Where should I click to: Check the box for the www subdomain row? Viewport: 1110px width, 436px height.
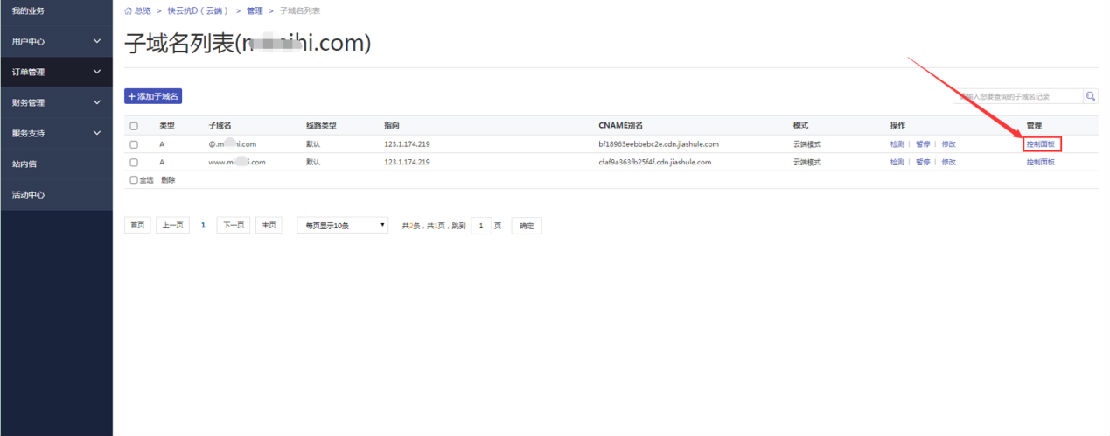click(x=133, y=161)
